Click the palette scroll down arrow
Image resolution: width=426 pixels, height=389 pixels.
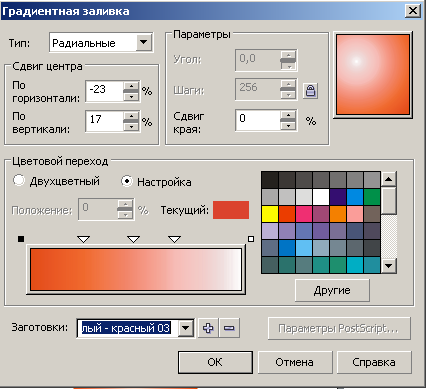tap(389, 266)
